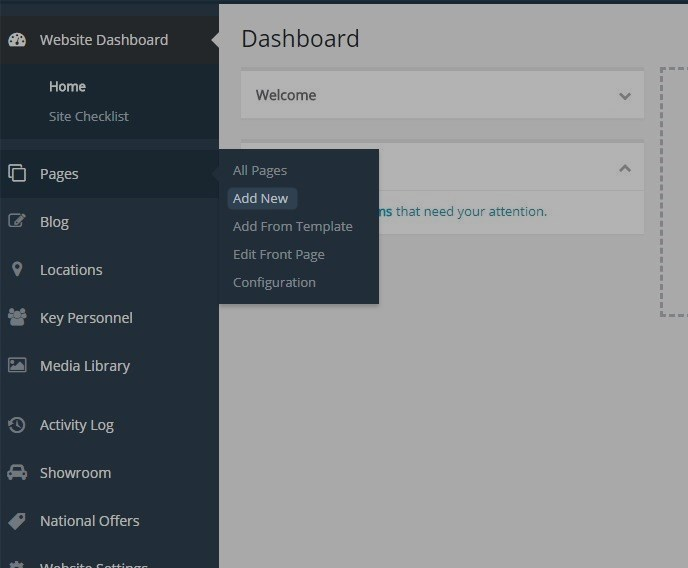
Task: Click the Activity Log history clock icon
Action: 17,425
